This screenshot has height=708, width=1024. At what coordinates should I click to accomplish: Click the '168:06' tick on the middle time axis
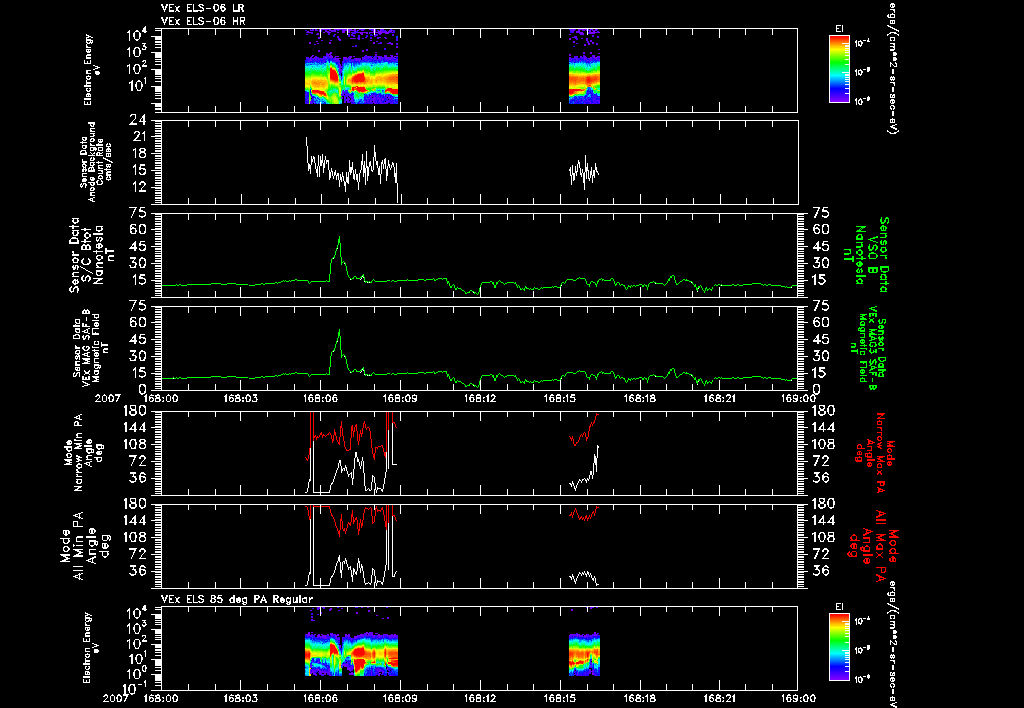(x=320, y=398)
